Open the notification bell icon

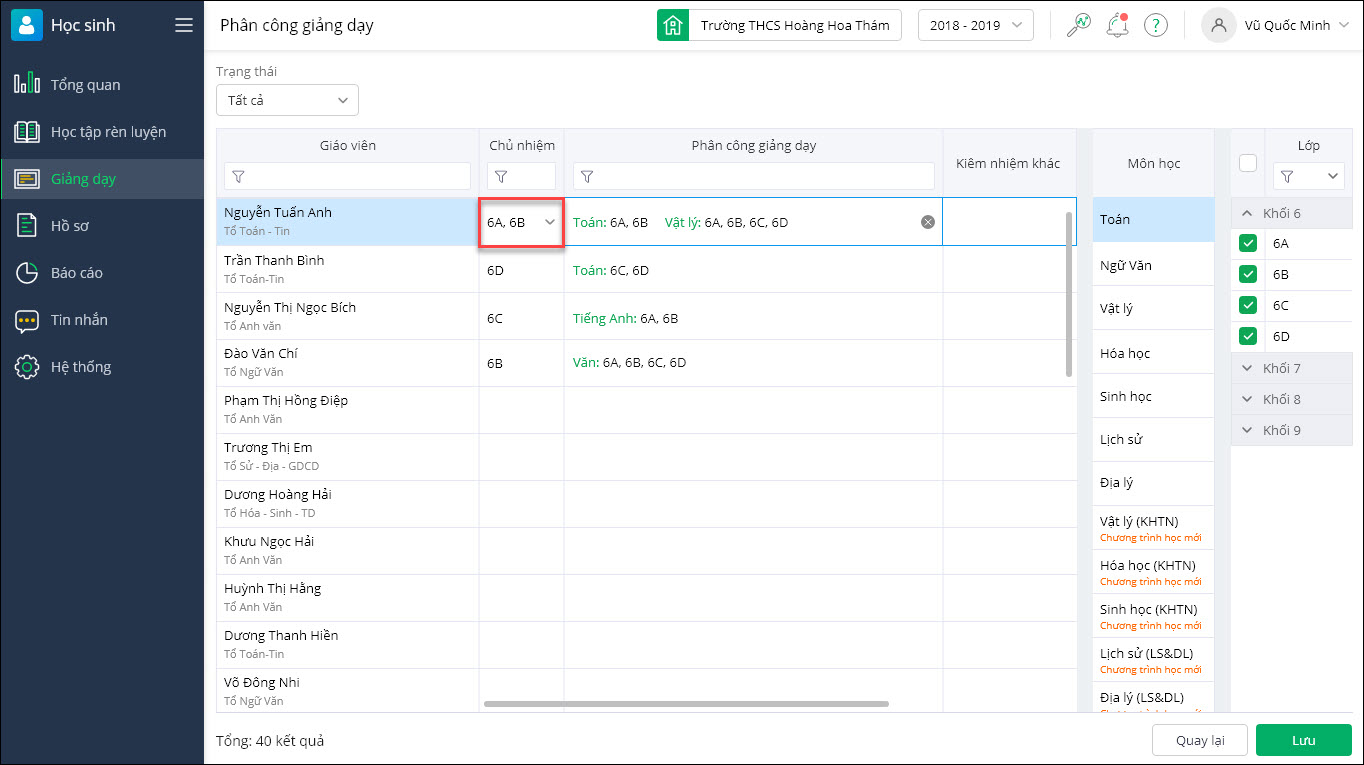click(1117, 26)
